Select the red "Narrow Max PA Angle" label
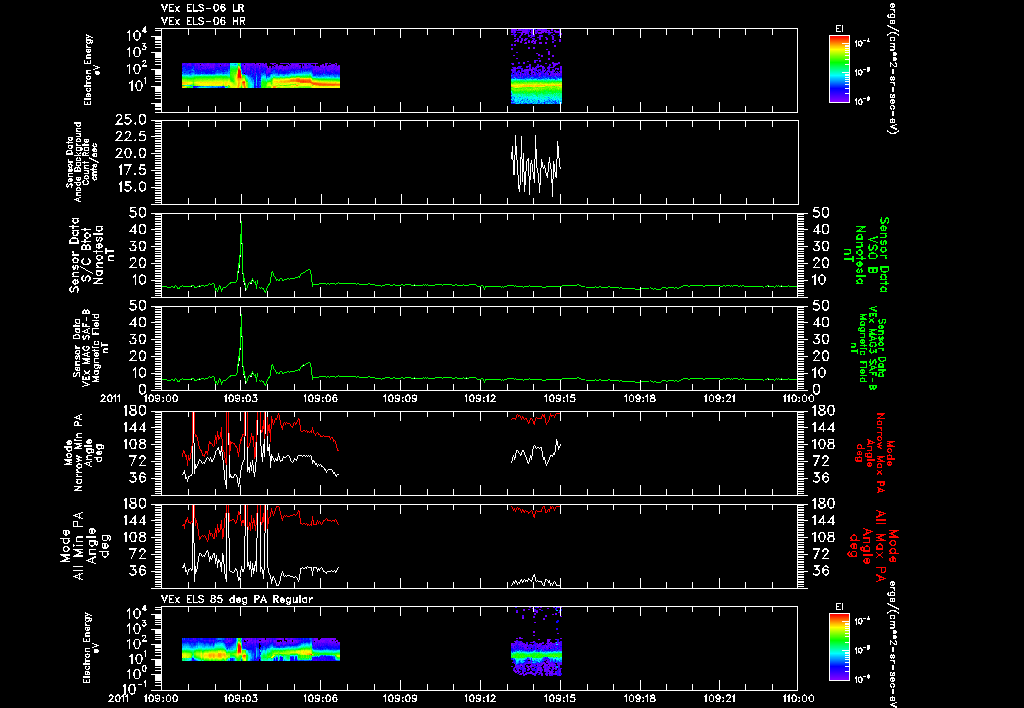The width and height of the screenshot is (1024, 708). tap(875, 452)
